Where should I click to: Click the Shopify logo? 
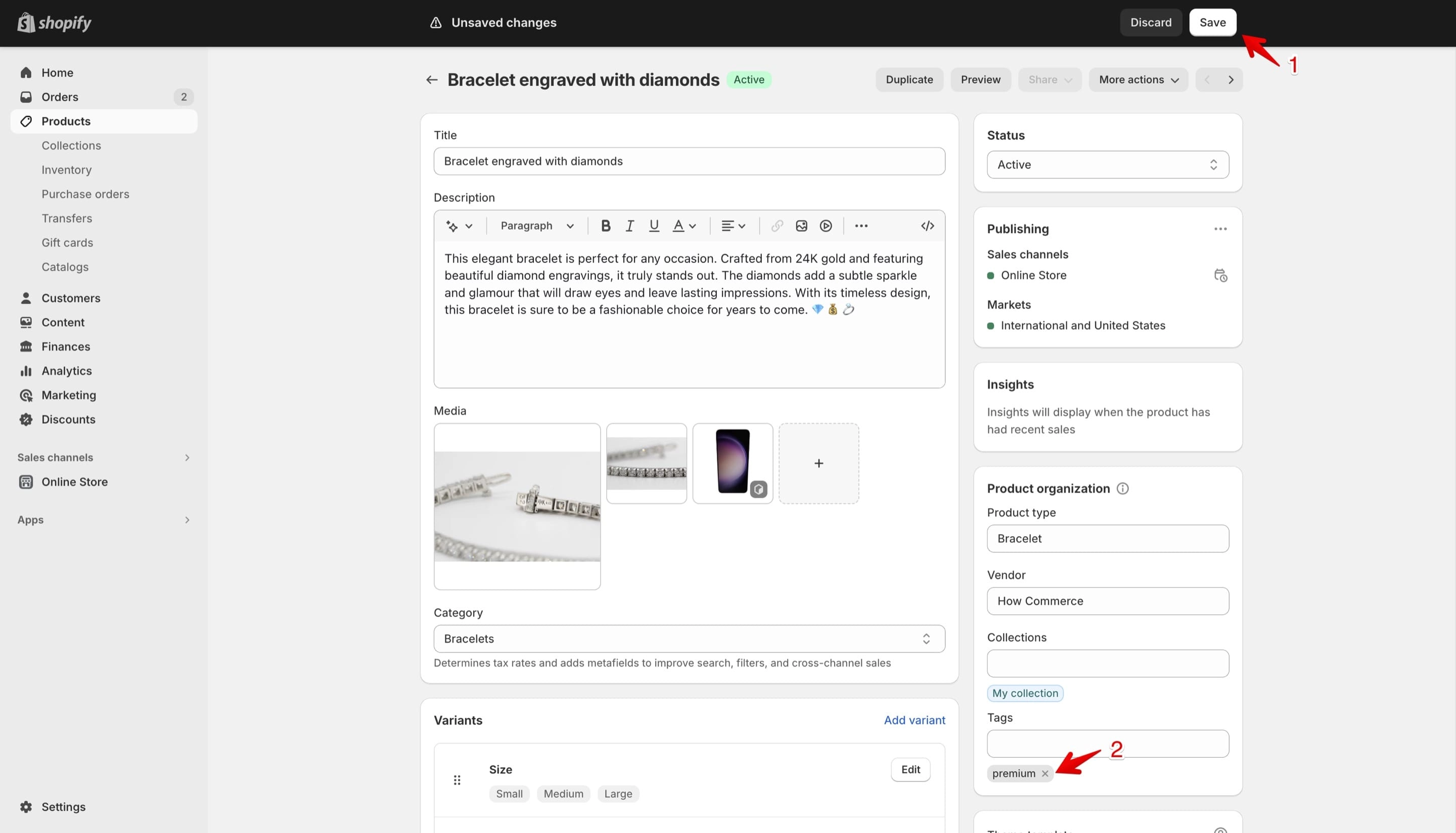54,23
